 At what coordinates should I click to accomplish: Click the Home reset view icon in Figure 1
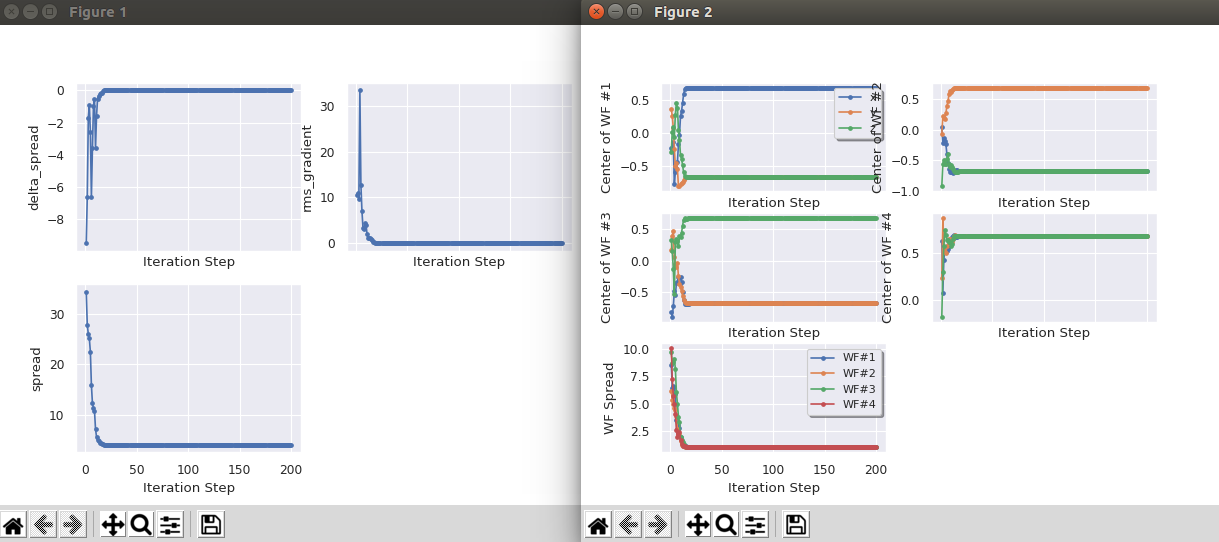13,524
